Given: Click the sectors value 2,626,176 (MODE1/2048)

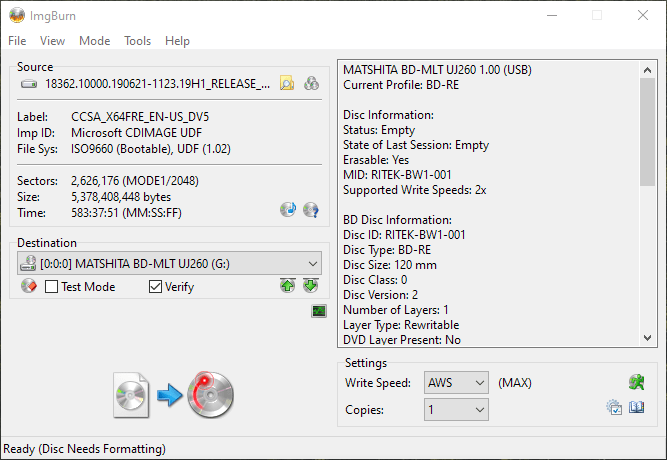Looking at the screenshot, I should point(135,181).
